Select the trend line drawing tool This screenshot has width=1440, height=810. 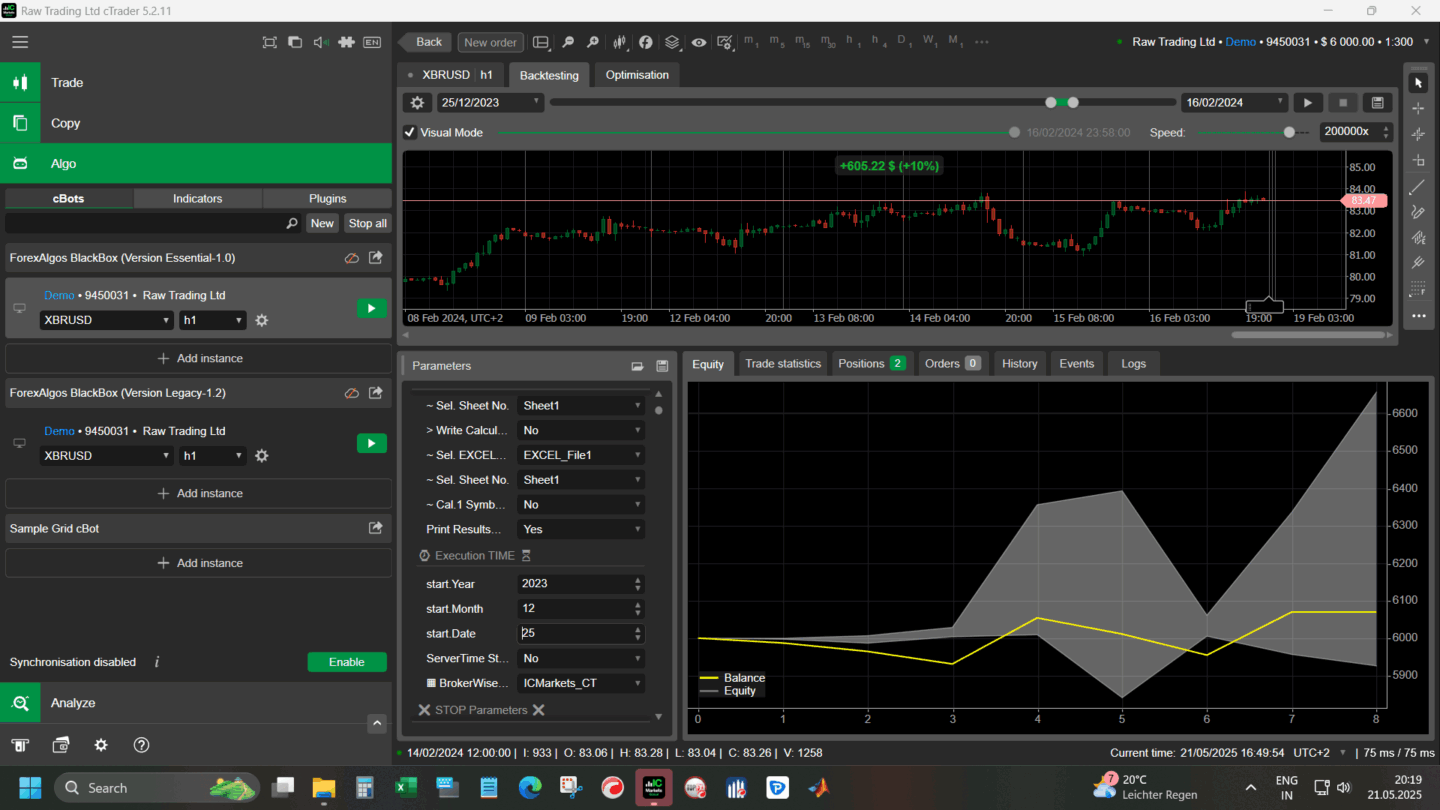[x=1417, y=187]
